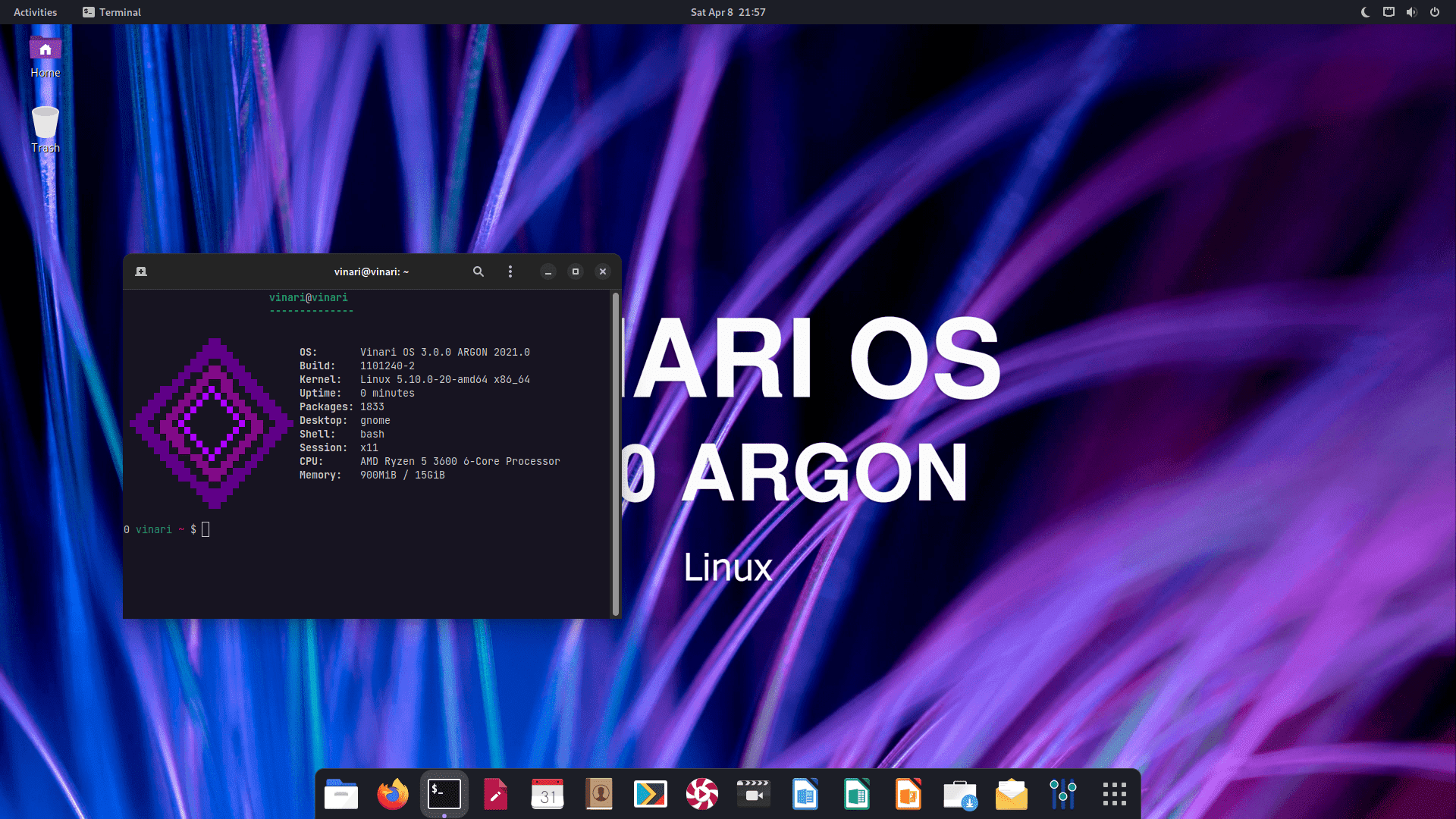This screenshot has height=819, width=1456.
Task: Click the kernel line 'Linux 5.10.0-20-amd64 x86_64'
Action: [x=445, y=379]
